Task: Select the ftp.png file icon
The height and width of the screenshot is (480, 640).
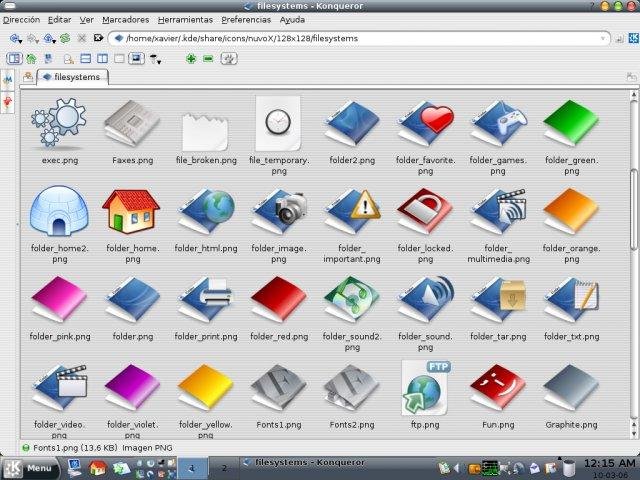Action: click(424, 388)
